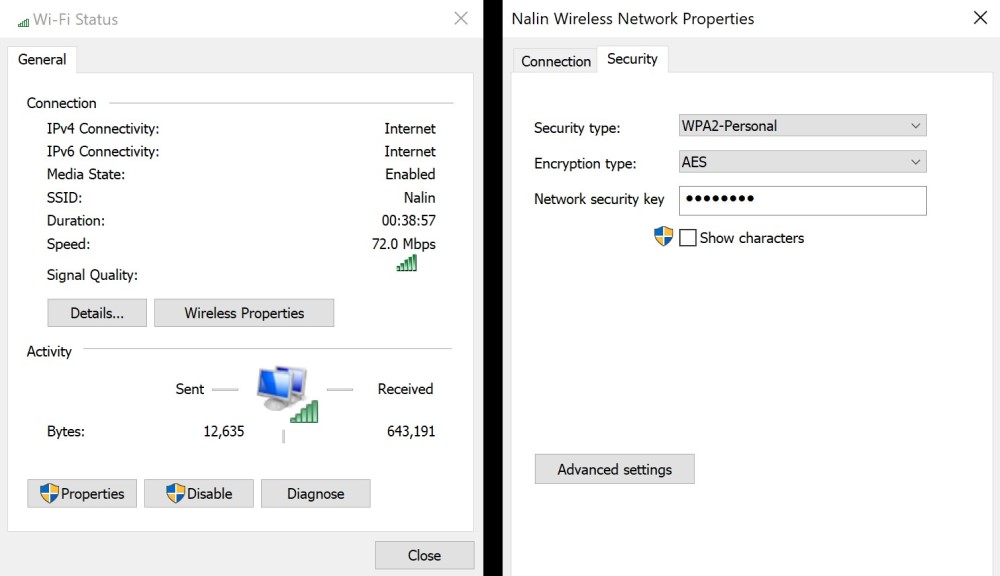This screenshot has width=1000, height=576.
Task: Click the Signal Quality bars icon
Action: (x=406, y=263)
